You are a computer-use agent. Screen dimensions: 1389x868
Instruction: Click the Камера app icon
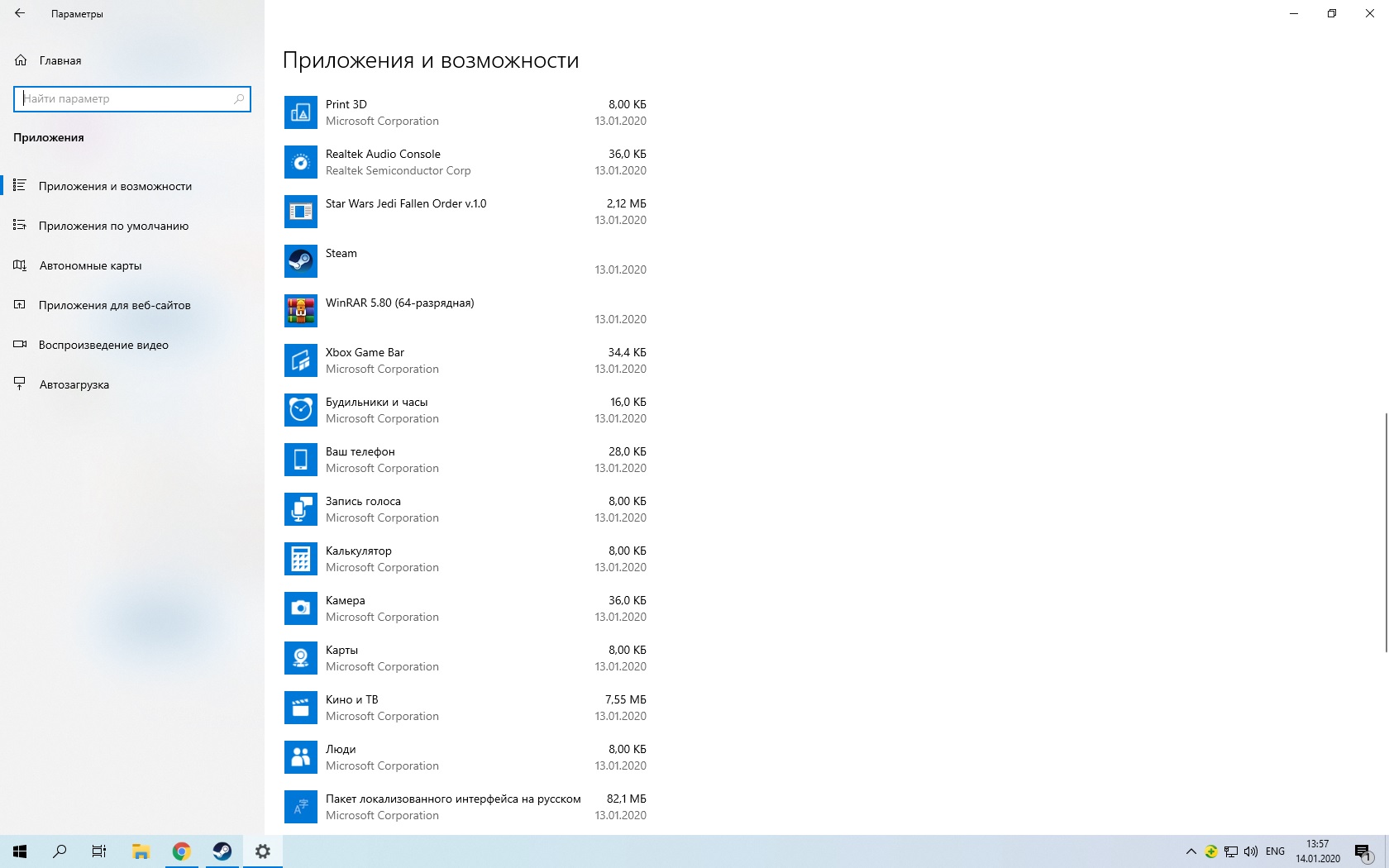tap(301, 608)
